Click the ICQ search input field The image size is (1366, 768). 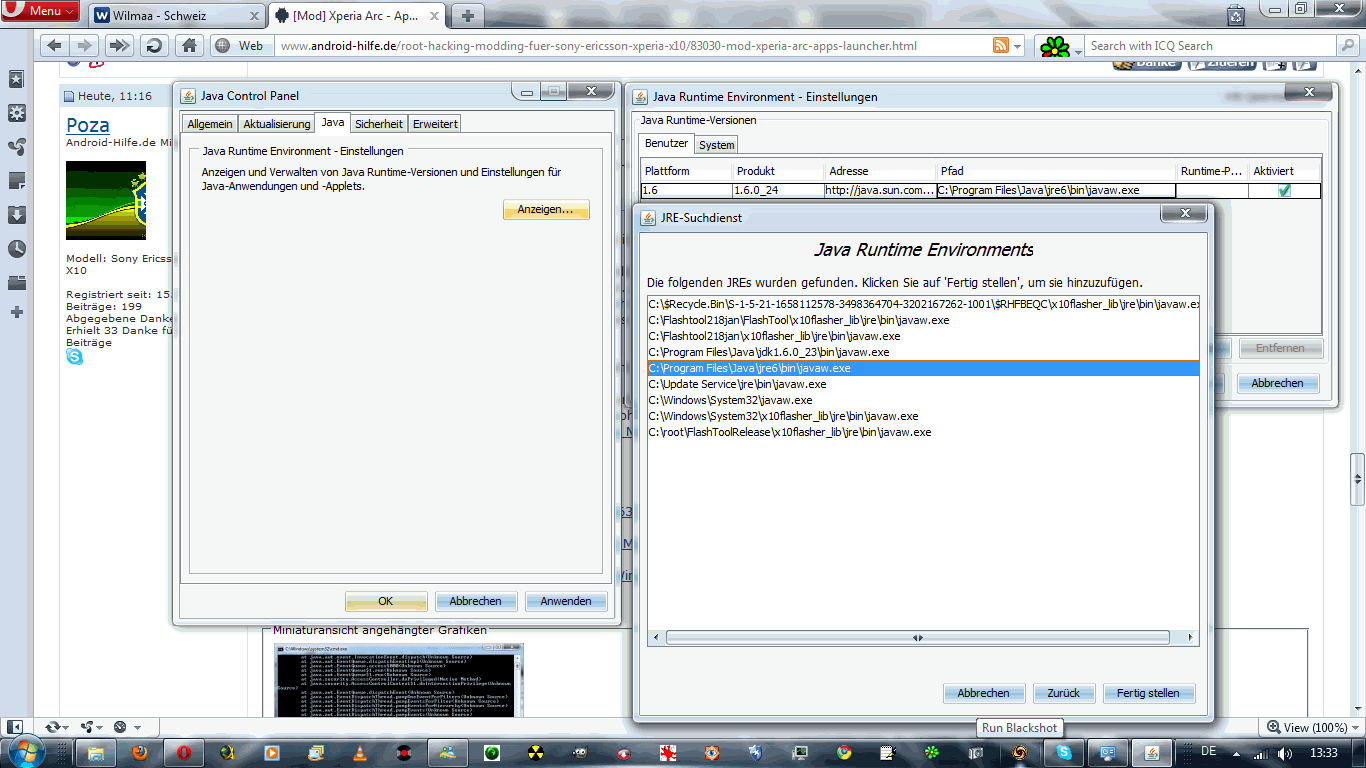[1210, 46]
